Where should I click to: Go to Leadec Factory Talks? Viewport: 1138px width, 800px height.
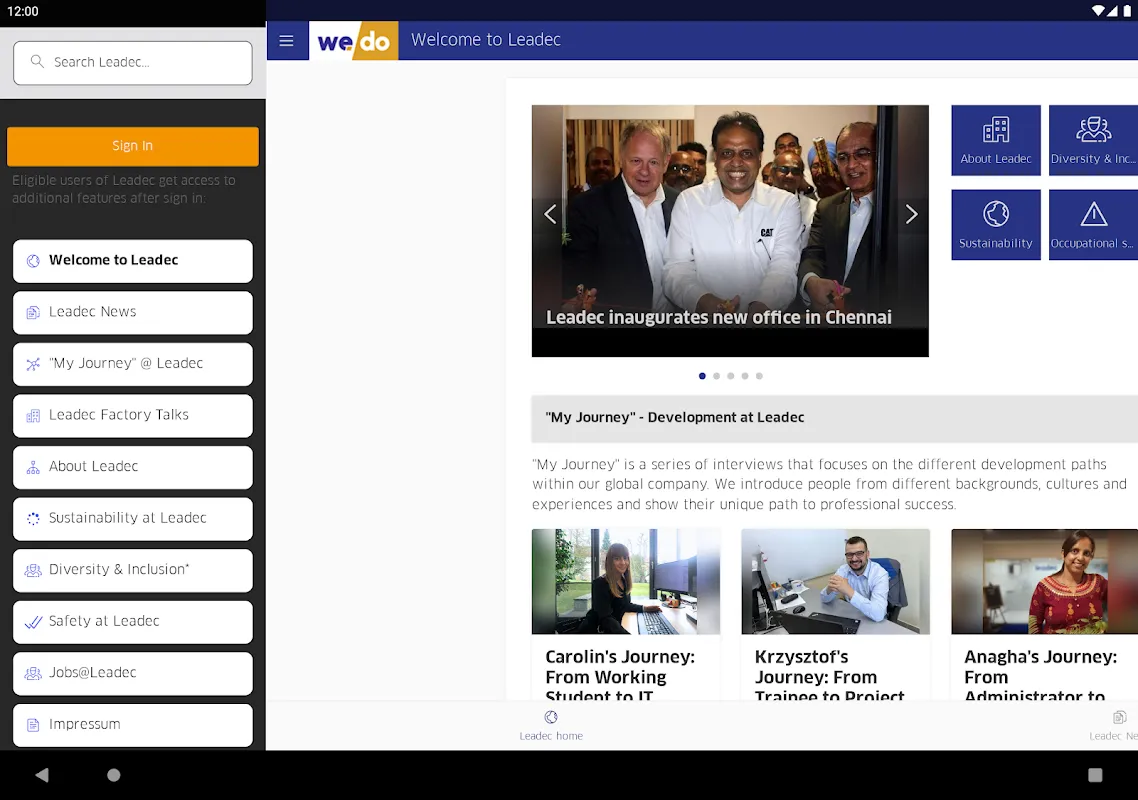tap(133, 416)
